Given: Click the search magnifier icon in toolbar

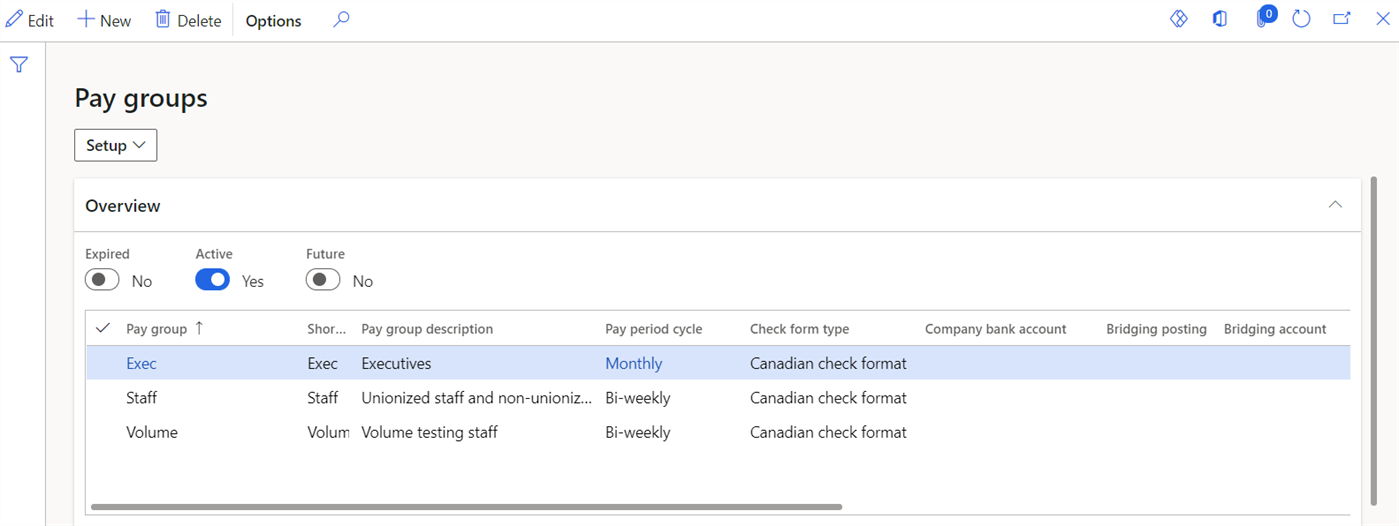Looking at the screenshot, I should tap(341, 19).
